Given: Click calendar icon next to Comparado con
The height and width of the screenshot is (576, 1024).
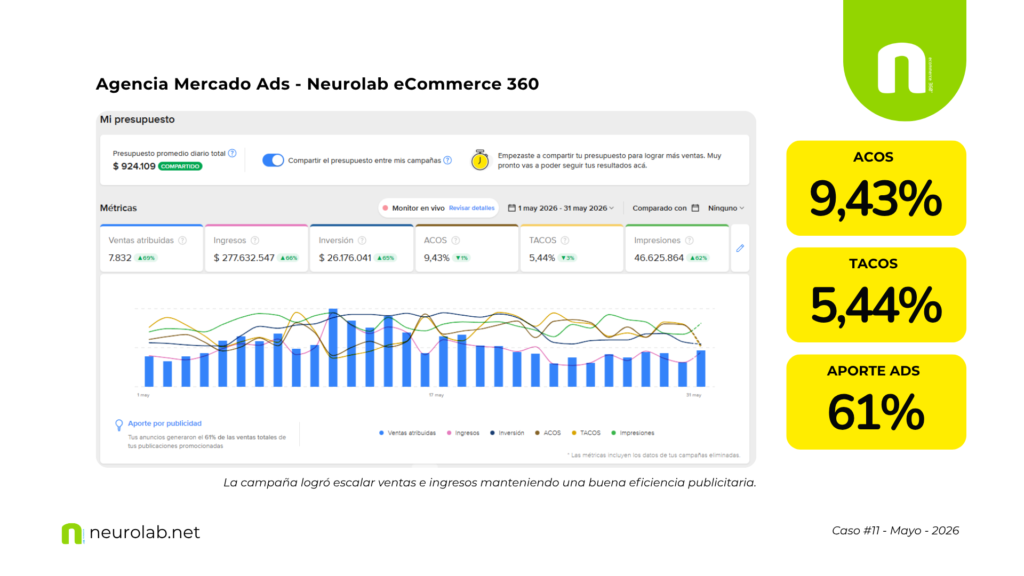Looking at the screenshot, I should [695, 208].
